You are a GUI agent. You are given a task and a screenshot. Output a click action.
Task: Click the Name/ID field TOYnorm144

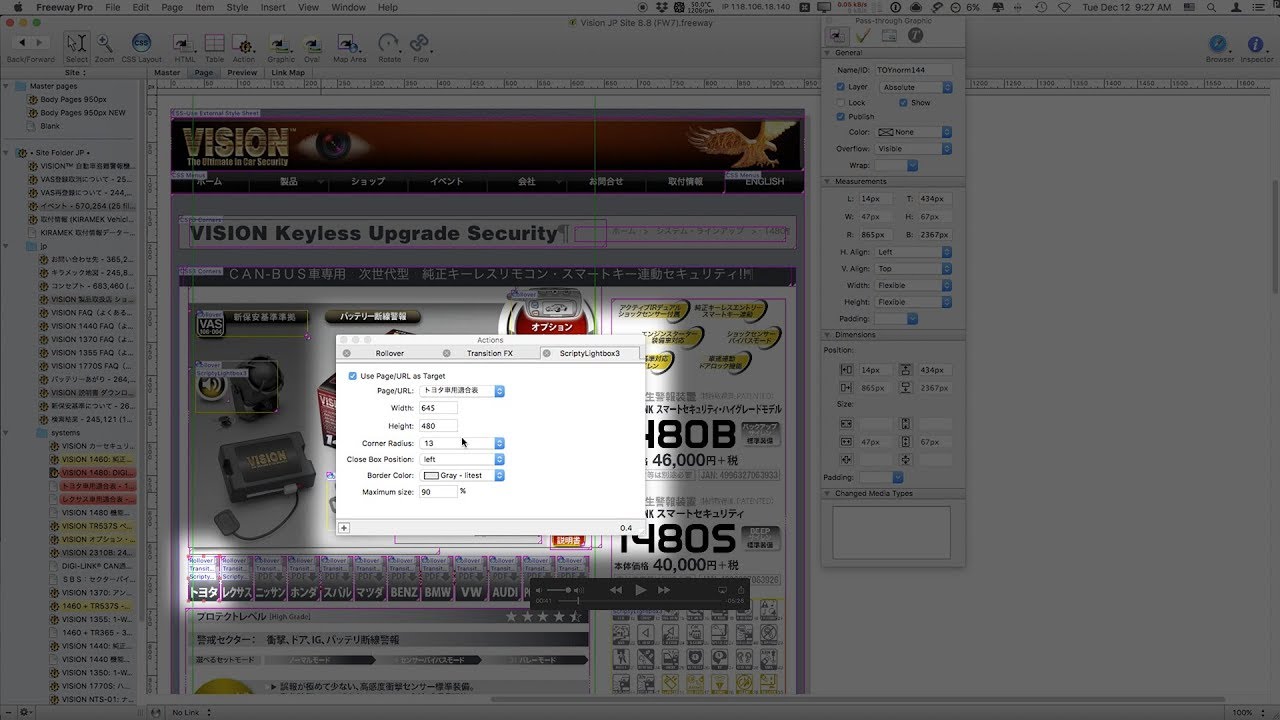tap(913, 70)
